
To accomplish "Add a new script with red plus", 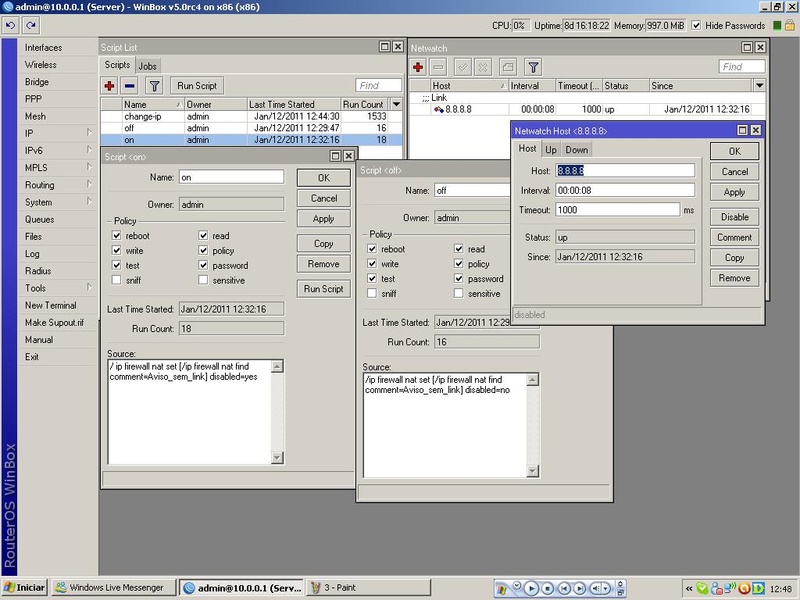I will pos(110,86).
